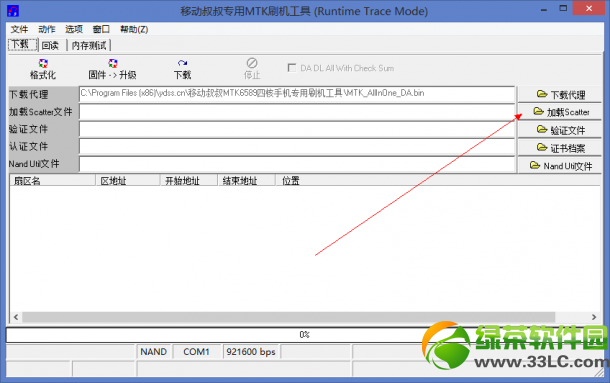Open the 选项 menu
This screenshot has height=383, width=610.
tap(74, 29)
